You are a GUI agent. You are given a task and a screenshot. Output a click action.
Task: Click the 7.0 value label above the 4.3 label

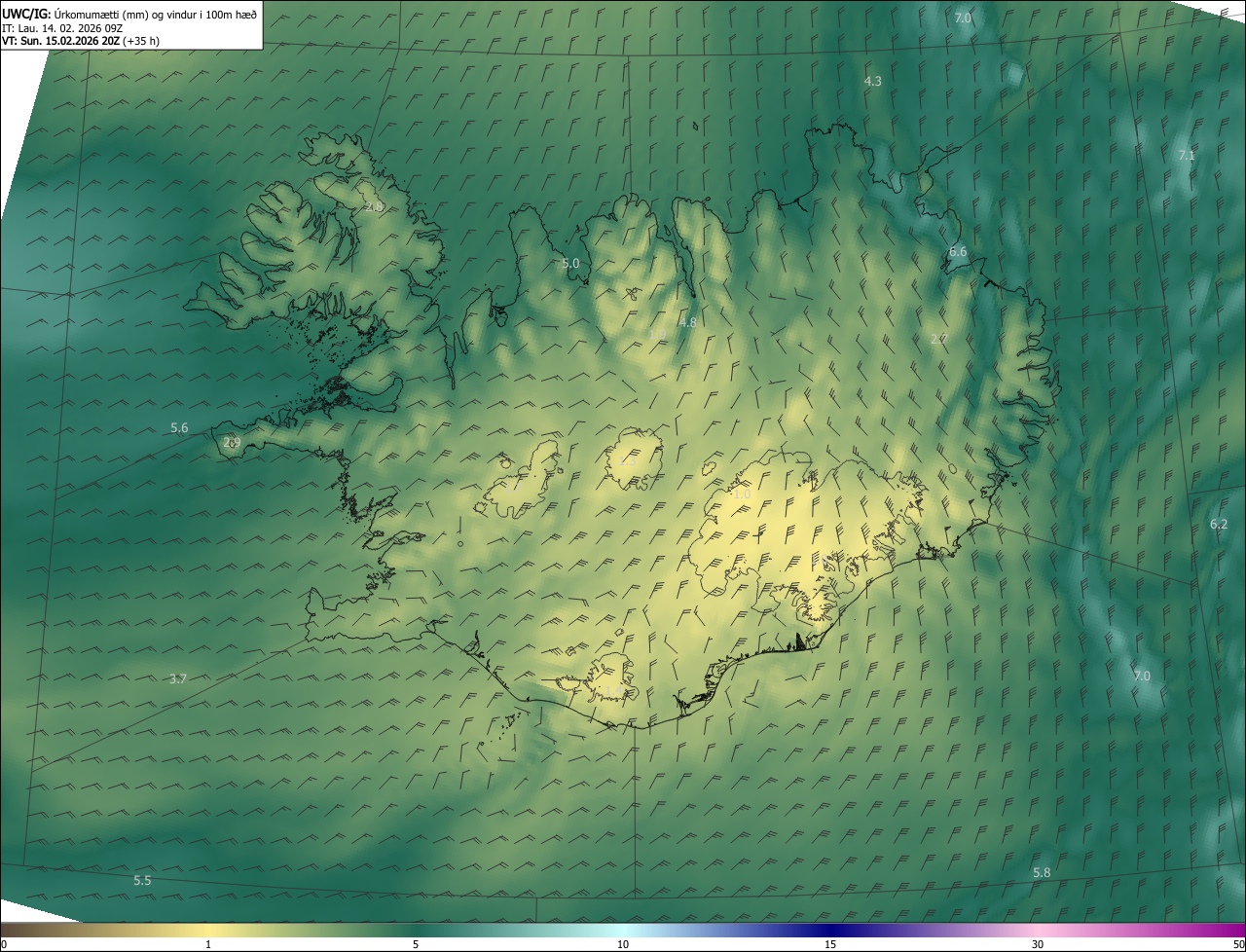963,18
